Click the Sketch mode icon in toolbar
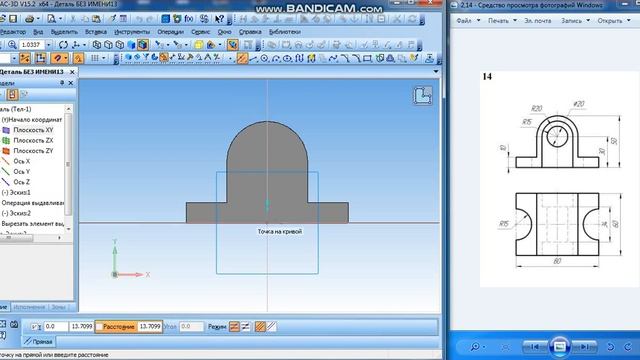Viewport: 640px width, 360px height. point(40,58)
